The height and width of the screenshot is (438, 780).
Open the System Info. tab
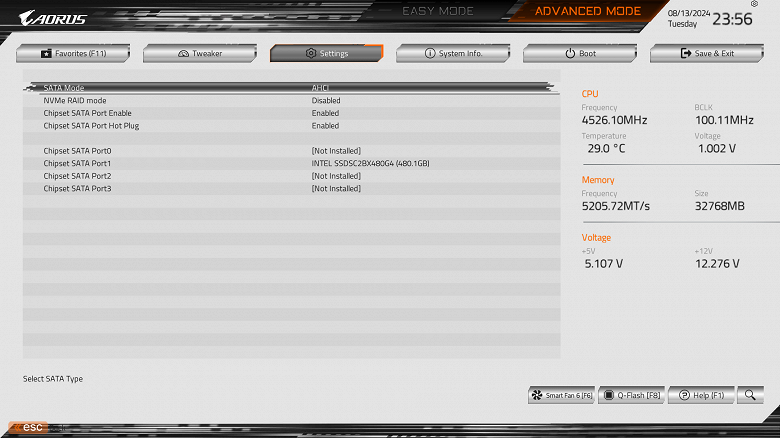pyautogui.click(x=453, y=53)
